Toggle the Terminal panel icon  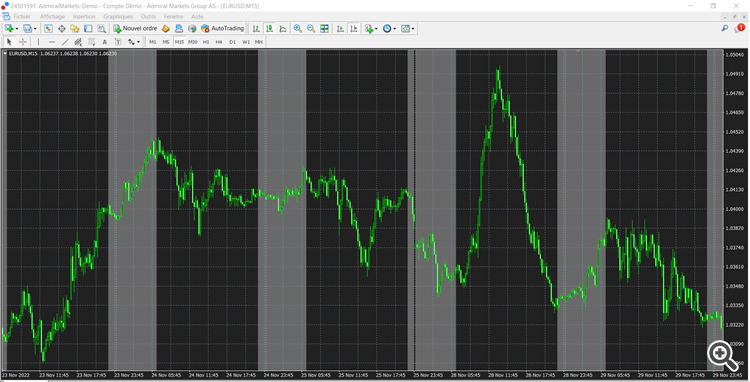point(88,29)
